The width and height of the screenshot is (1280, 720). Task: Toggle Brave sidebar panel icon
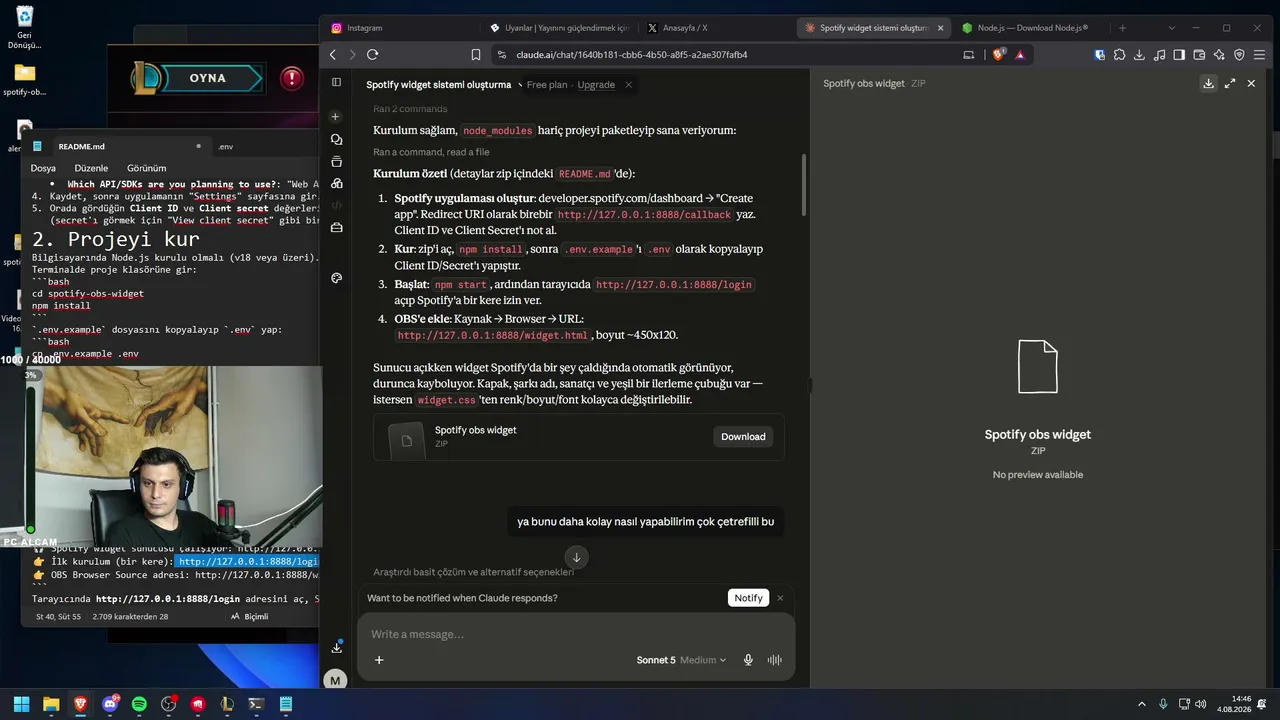tap(1179, 55)
